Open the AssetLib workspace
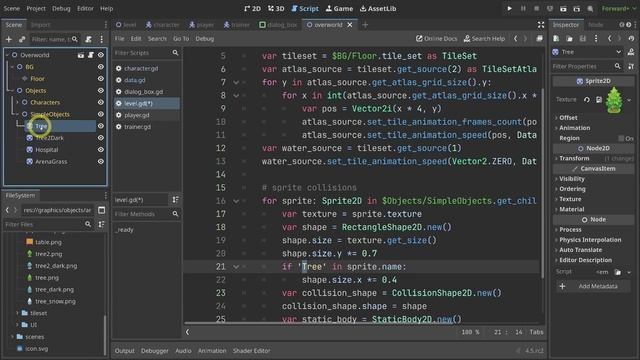This screenshot has width=640, height=360. click(378, 8)
